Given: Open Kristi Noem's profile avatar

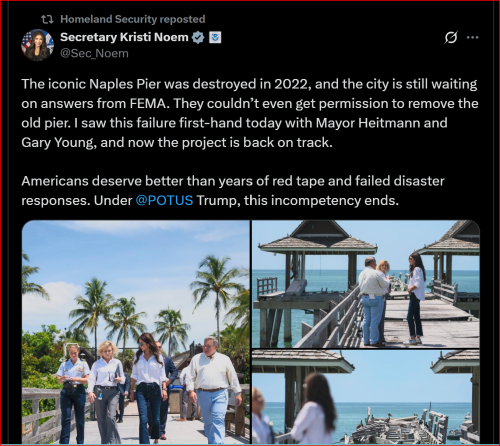Looking at the screenshot, I should pos(38,45).
